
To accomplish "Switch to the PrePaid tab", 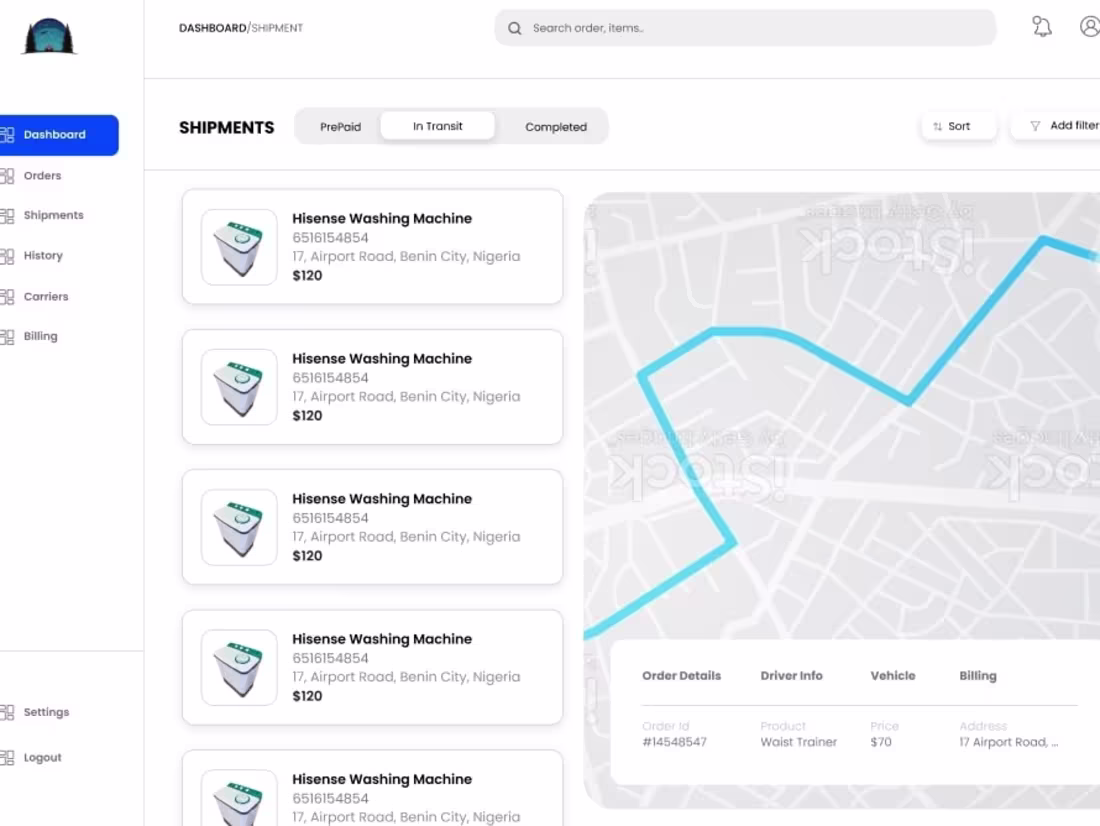I will pyautogui.click(x=340, y=126).
